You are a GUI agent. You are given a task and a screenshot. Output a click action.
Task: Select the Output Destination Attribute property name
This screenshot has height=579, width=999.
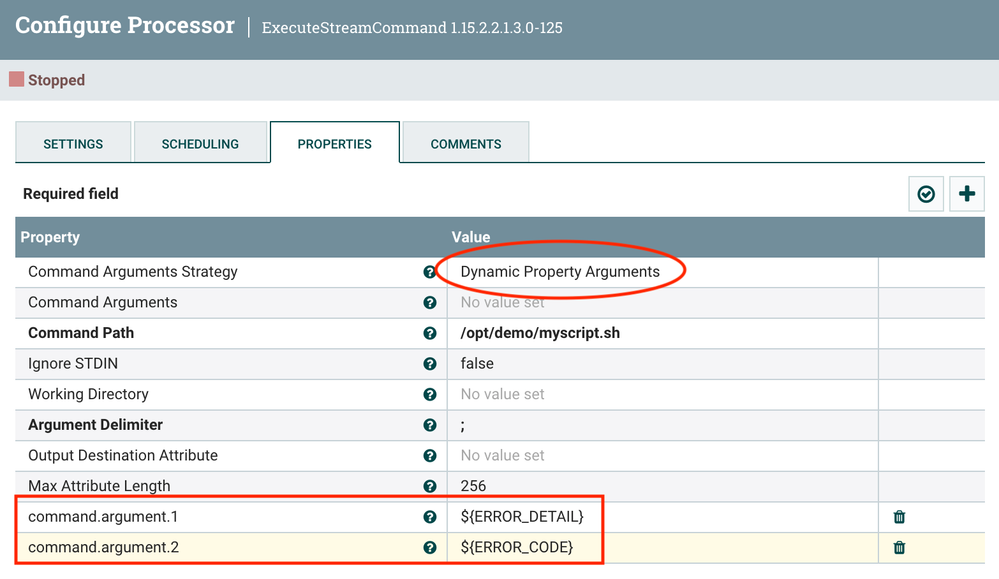point(123,455)
